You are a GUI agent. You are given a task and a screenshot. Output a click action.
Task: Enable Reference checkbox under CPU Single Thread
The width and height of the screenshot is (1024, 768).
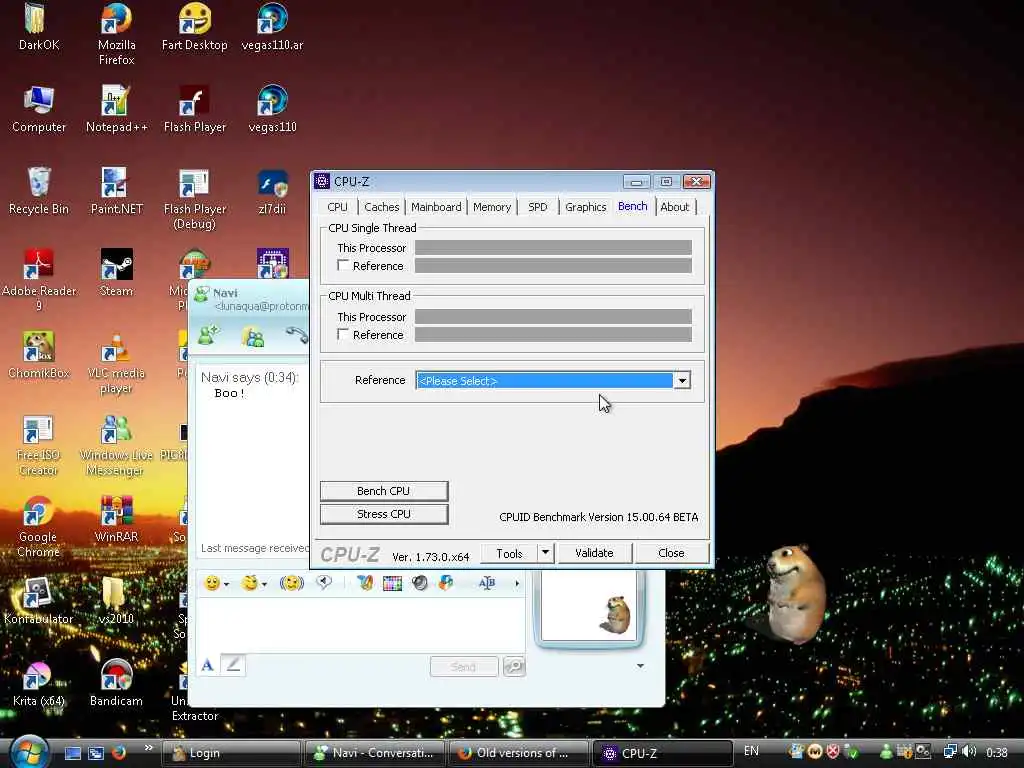tap(343, 265)
